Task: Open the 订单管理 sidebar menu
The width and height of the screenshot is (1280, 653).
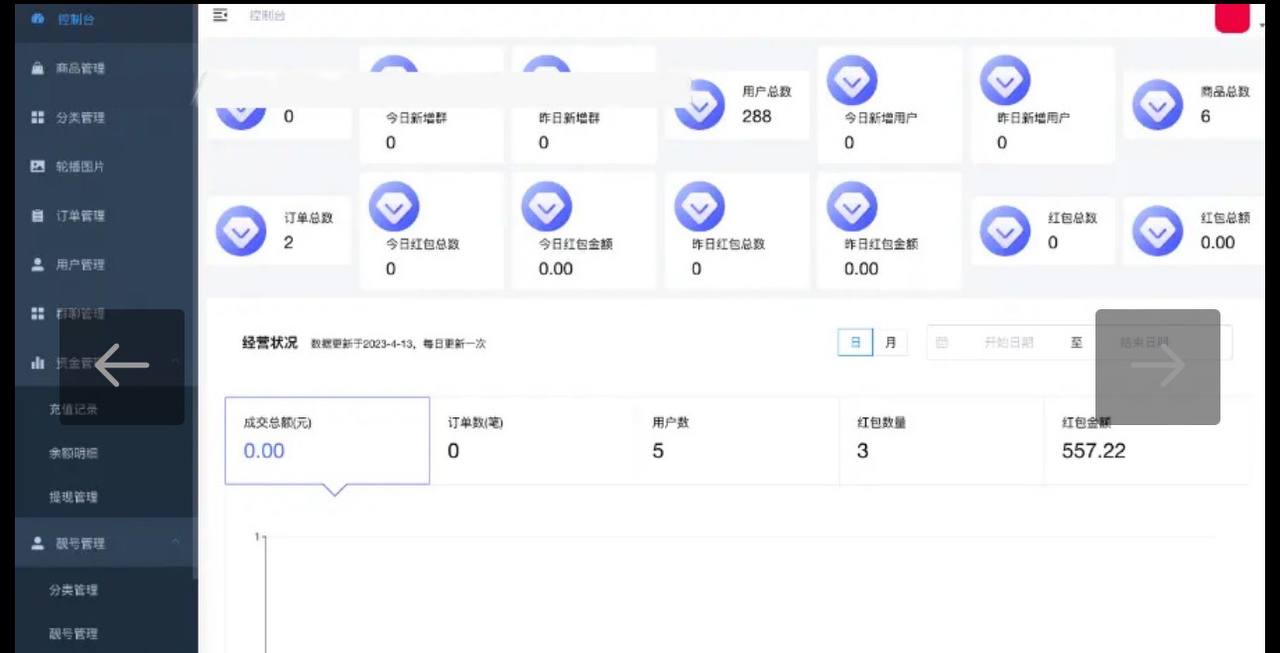Action: 80,215
